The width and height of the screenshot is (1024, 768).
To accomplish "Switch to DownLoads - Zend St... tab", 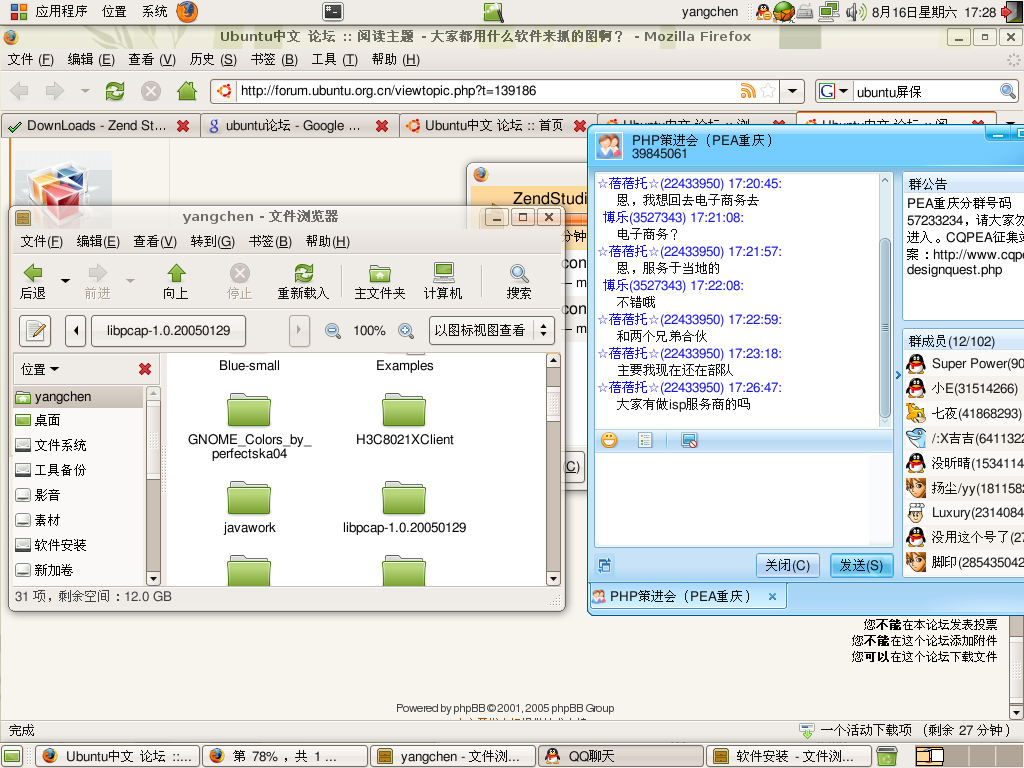I will [x=96, y=125].
